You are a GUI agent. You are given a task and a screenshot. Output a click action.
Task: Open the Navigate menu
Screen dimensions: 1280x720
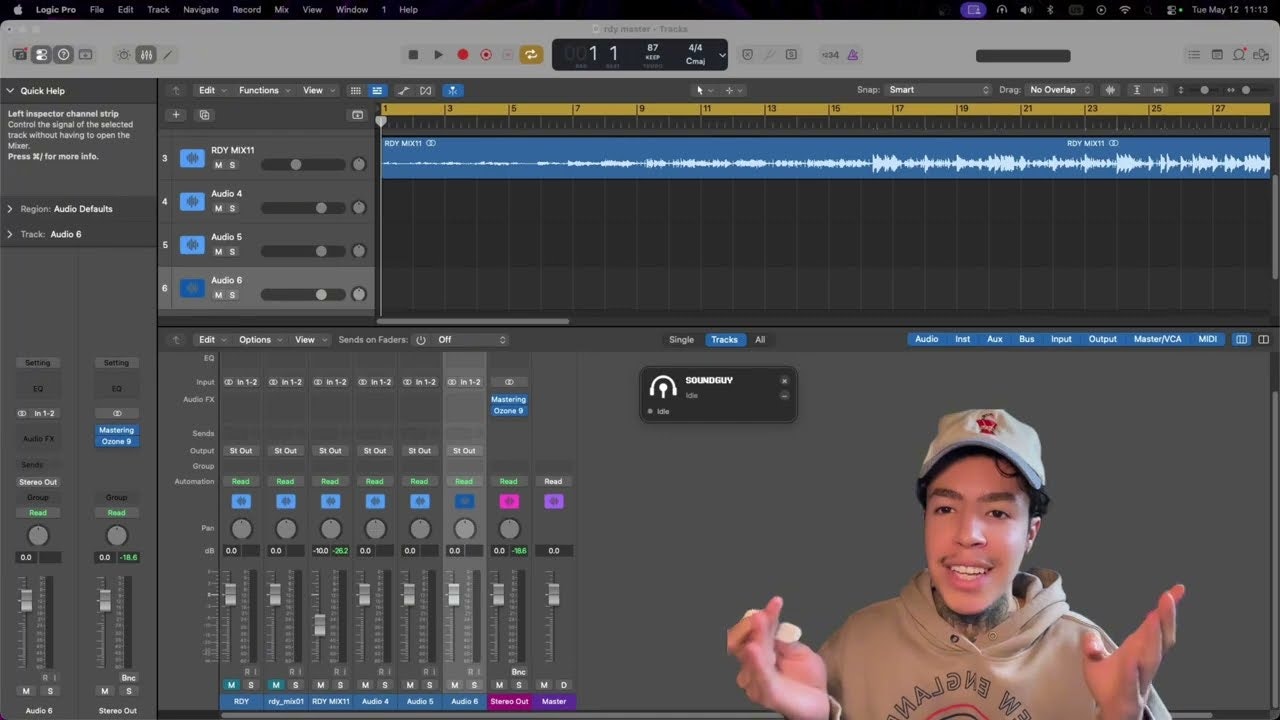[201, 9]
